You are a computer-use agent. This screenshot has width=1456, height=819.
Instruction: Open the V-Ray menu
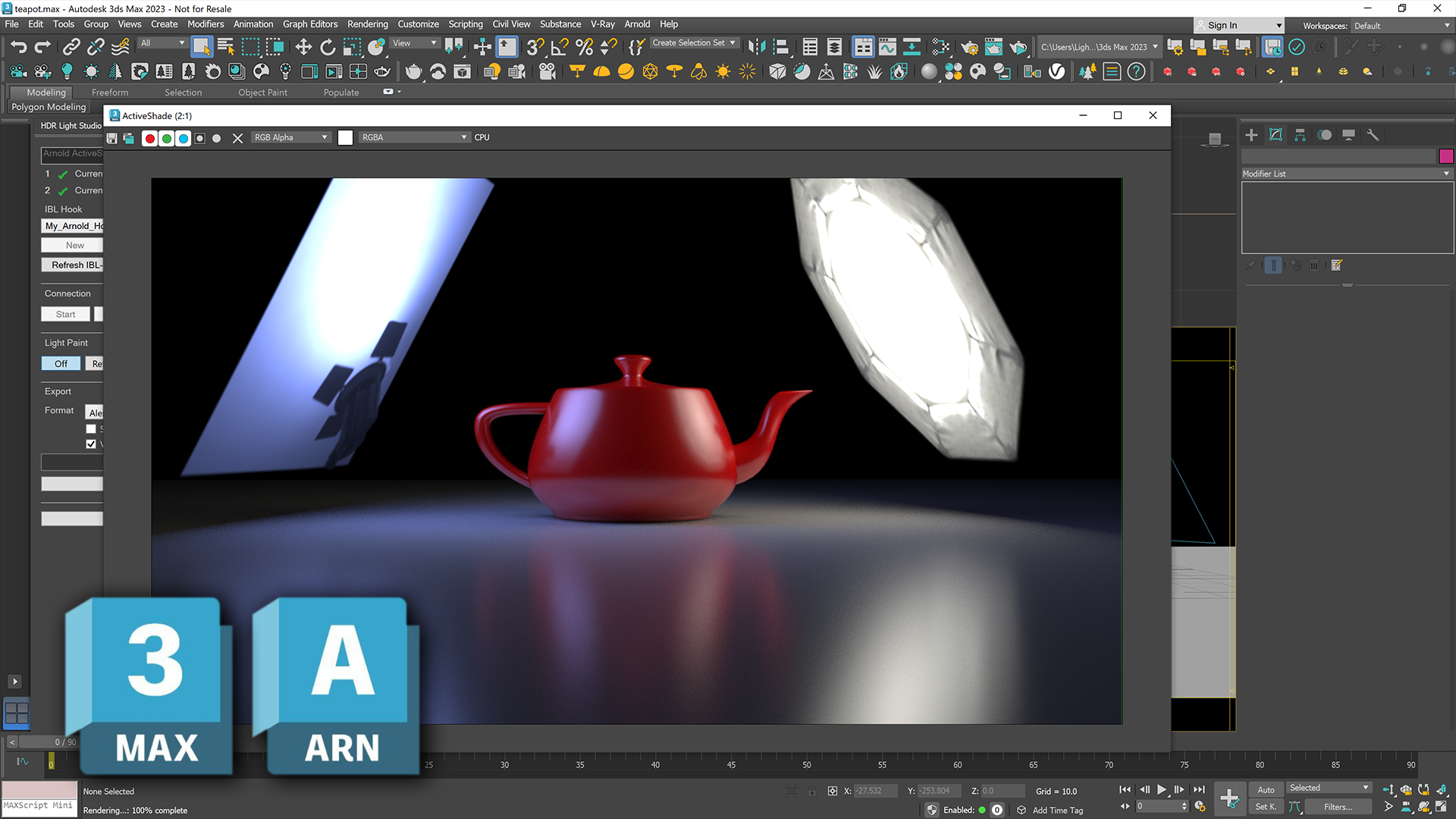click(x=603, y=24)
